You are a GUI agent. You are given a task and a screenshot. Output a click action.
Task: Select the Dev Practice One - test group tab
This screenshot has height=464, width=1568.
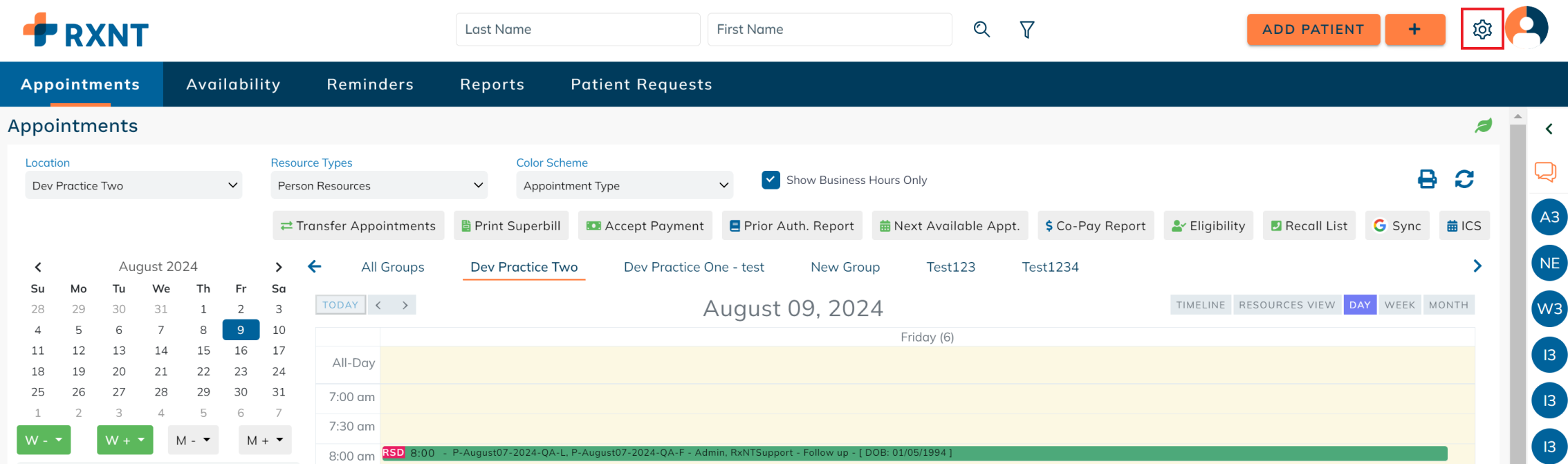tap(694, 267)
